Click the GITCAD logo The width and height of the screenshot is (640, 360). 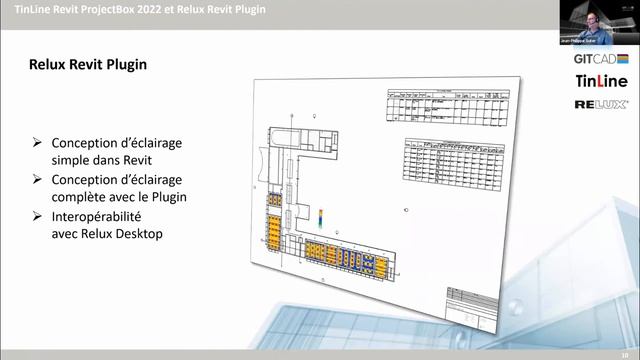pyautogui.click(x=601, y=59)
